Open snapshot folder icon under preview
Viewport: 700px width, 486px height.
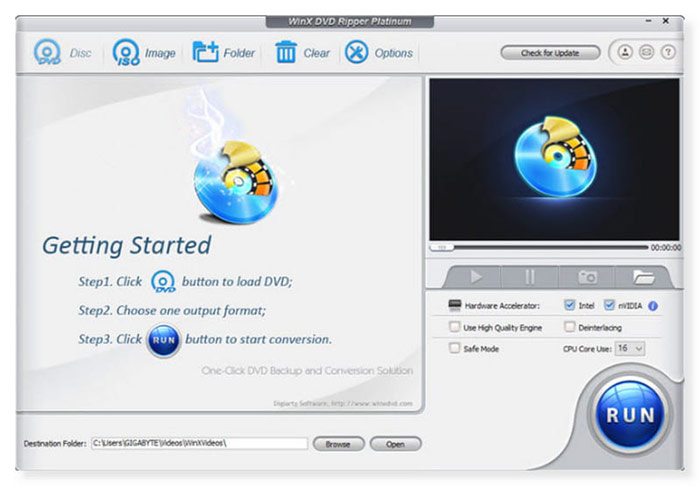click(x=643, y=277)
